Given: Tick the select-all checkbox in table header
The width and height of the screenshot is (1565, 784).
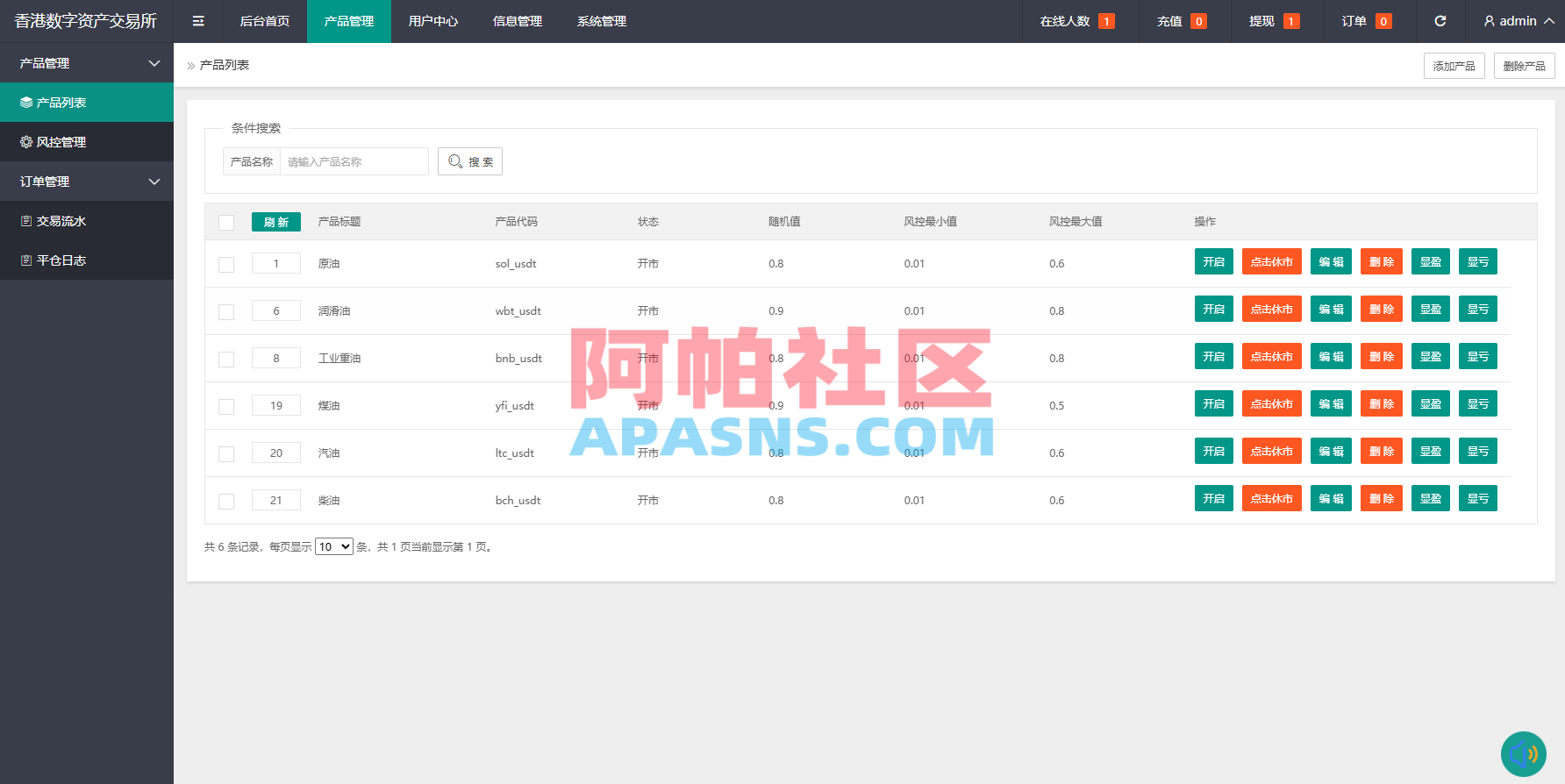Looking at the screenshot, I should [226, 223].
